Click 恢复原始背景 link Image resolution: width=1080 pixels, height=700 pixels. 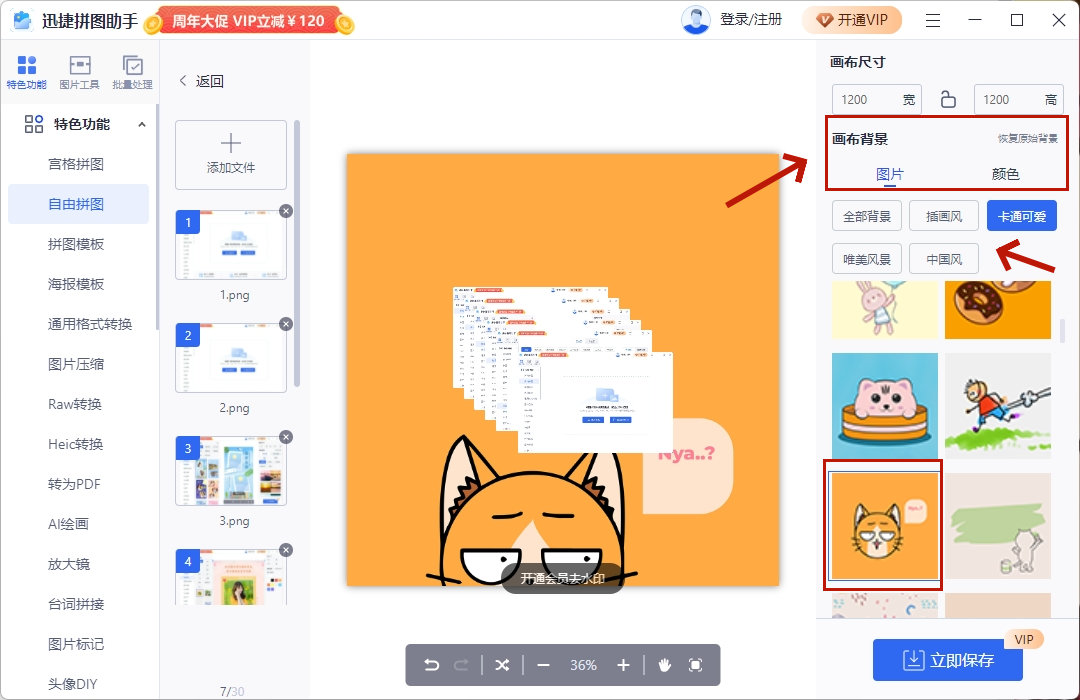tap(1027, 139)
